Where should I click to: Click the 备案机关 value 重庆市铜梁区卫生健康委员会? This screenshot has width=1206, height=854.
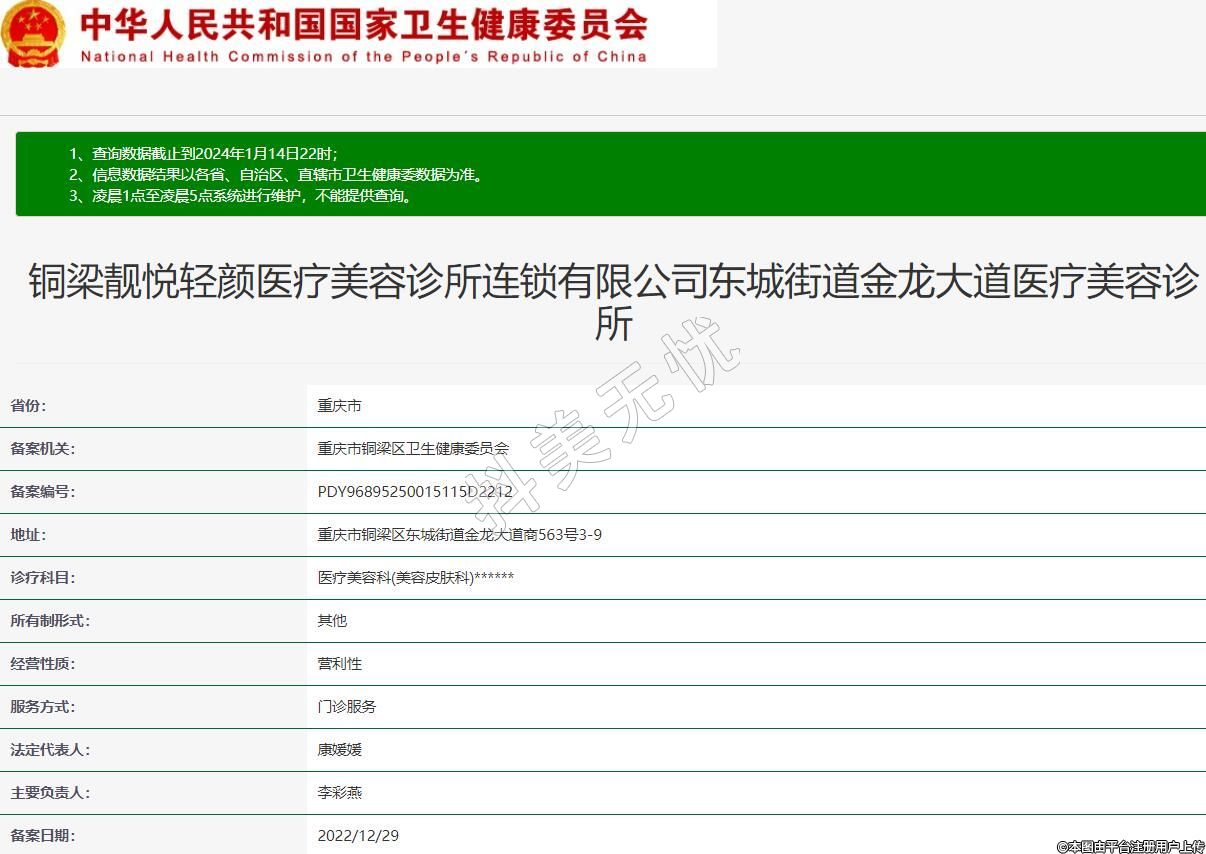413,449
